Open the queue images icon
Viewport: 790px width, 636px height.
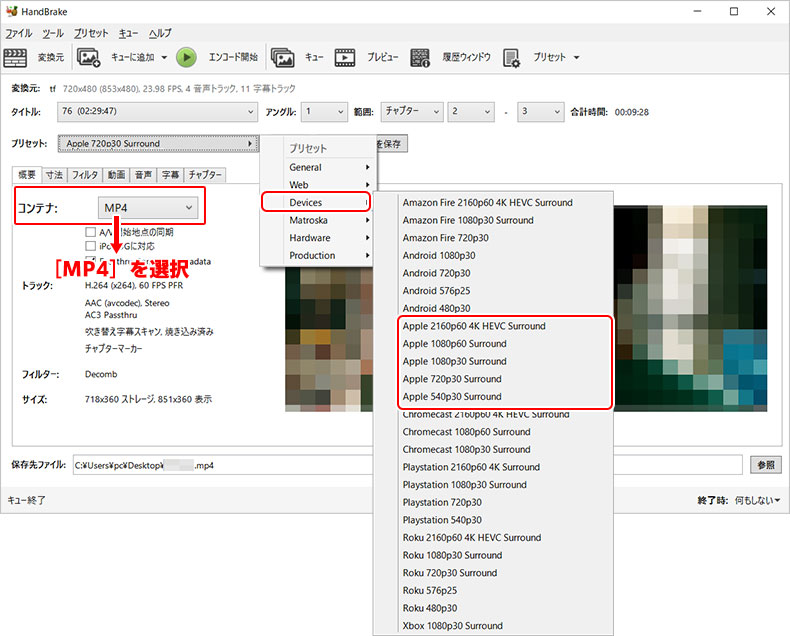[x=283, y=57]
